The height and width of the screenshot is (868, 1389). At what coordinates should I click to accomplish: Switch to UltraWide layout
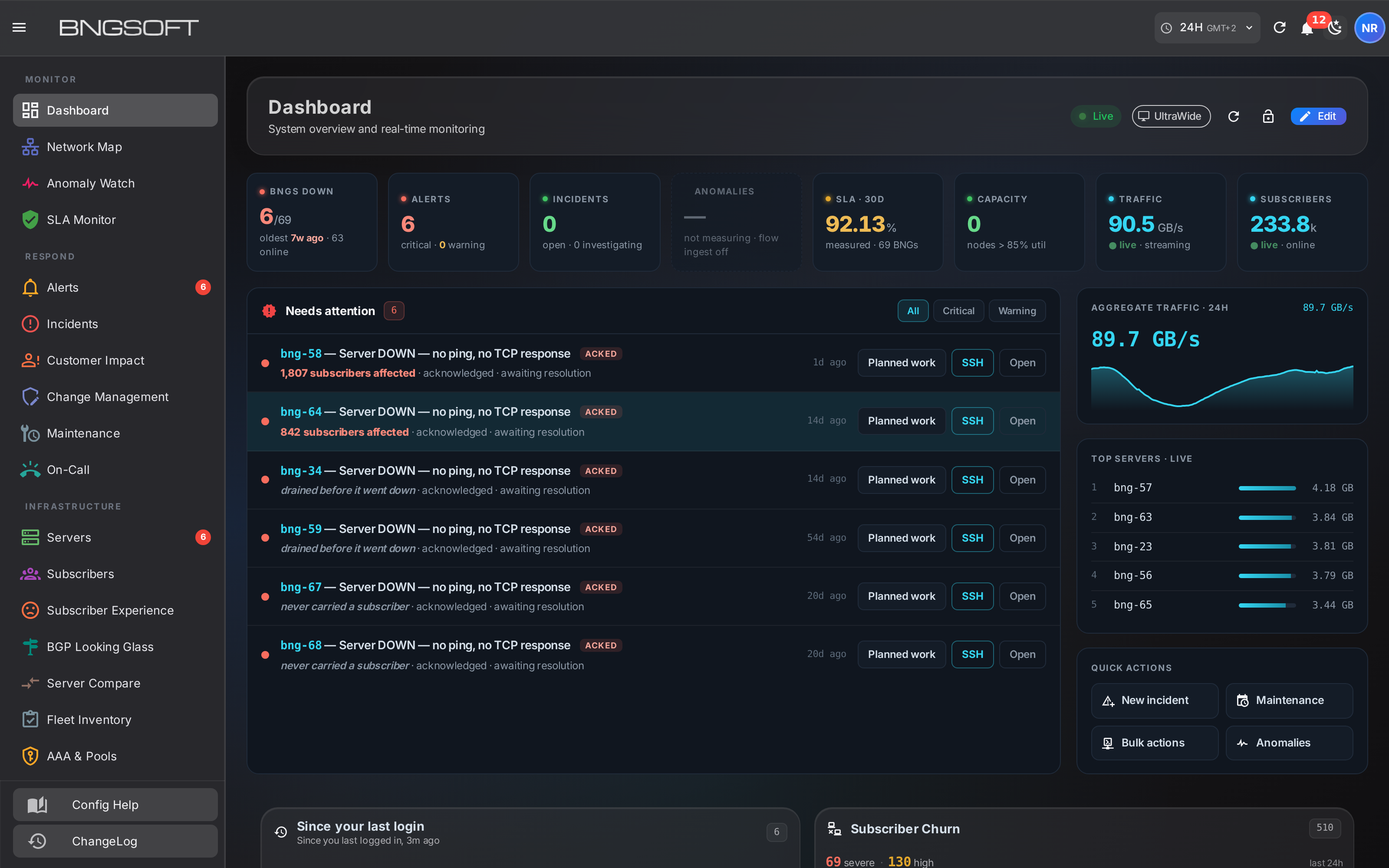[1171, 117]
